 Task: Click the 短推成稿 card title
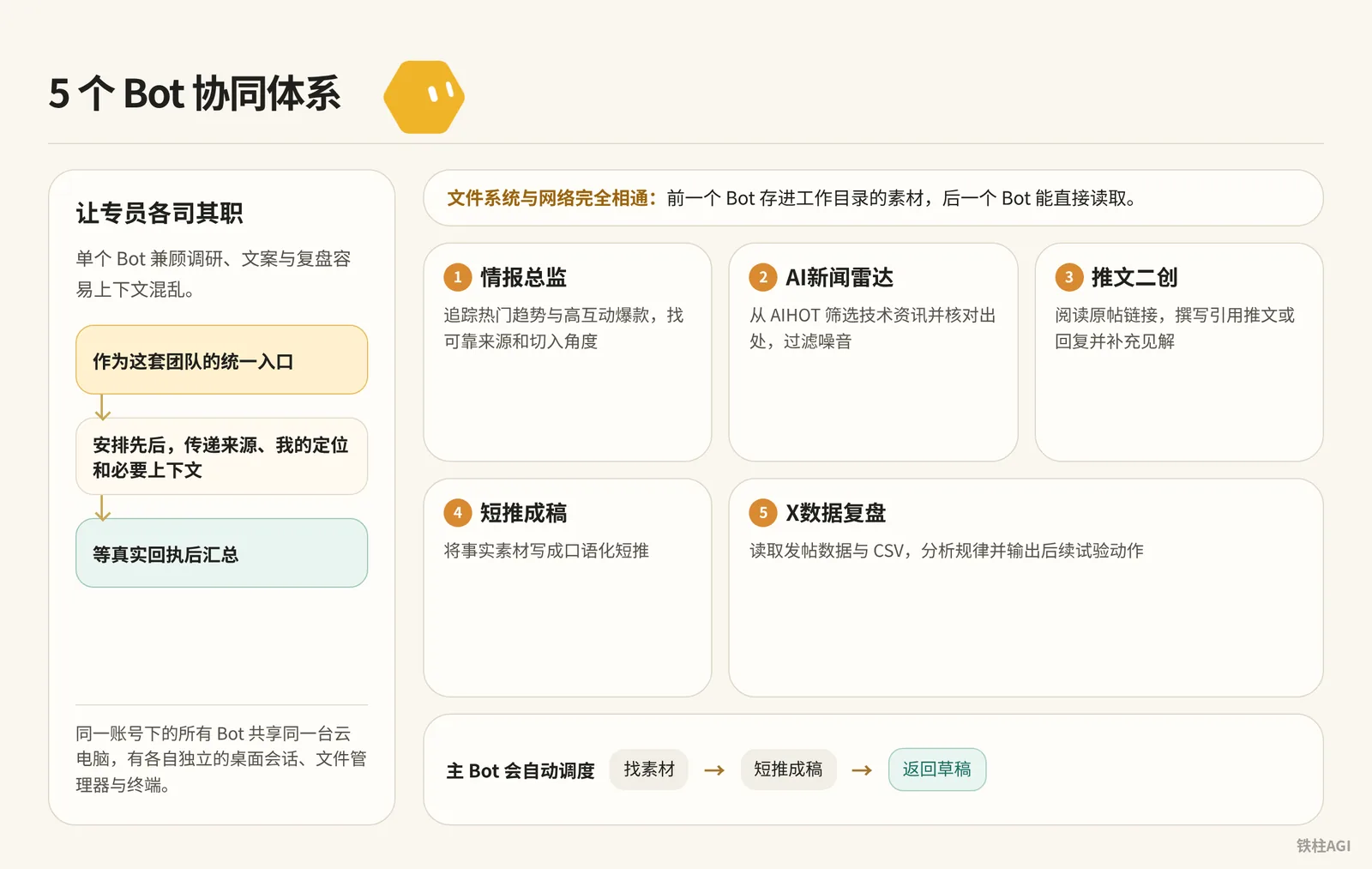[524, 513]
